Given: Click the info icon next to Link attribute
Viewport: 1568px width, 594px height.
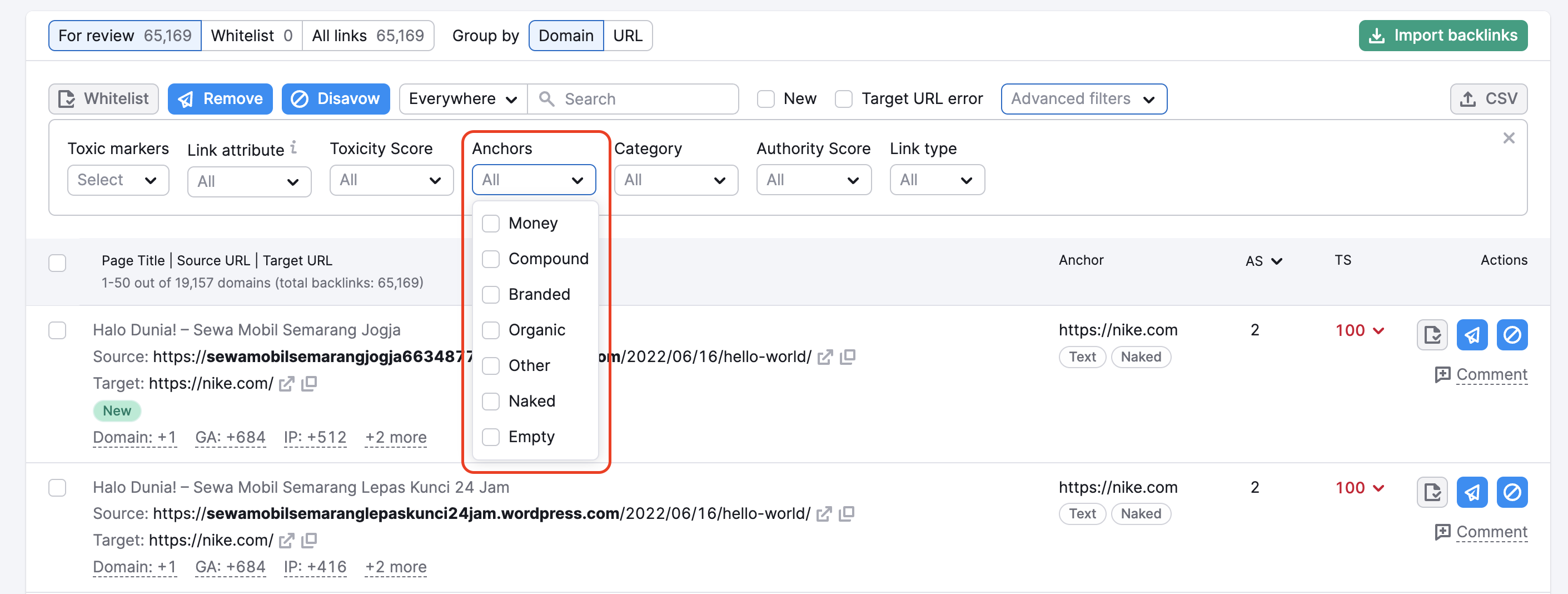Looking at the screenshot, I should pyautogui.click(x=294, y=146).
